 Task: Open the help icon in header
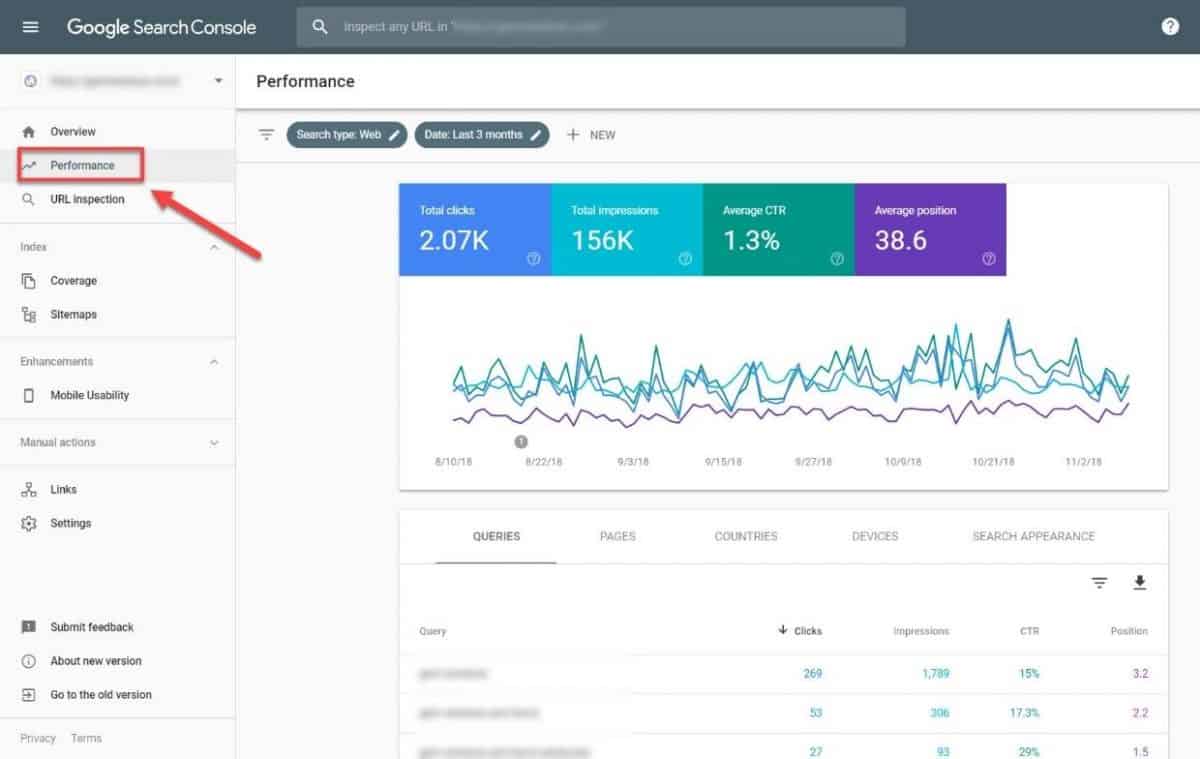[x=1170, y=27]
